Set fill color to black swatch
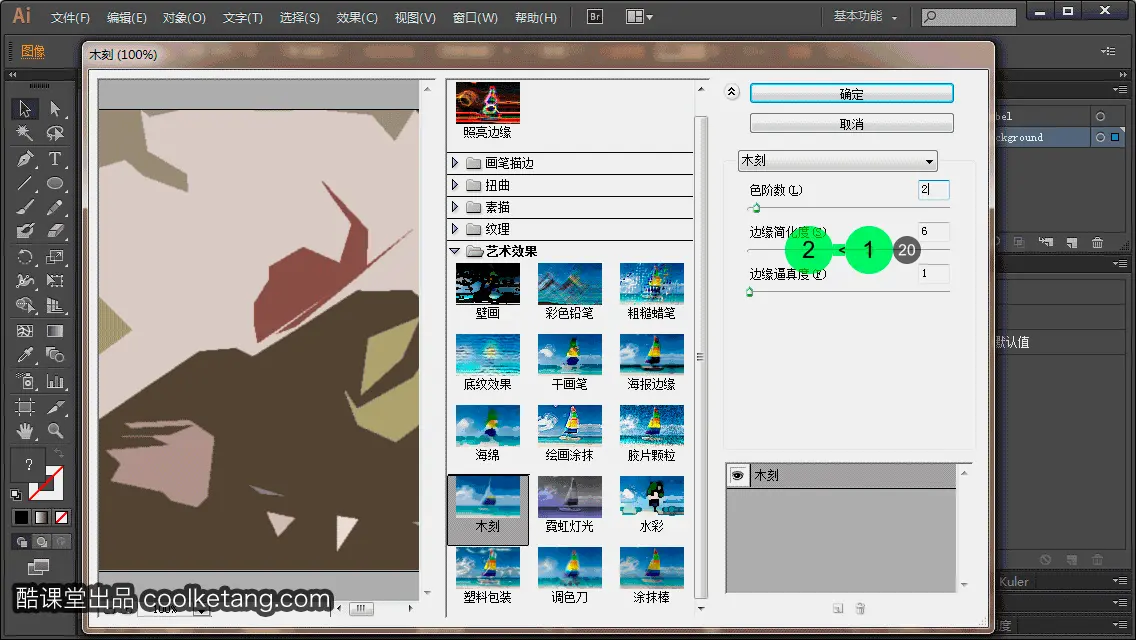The height and width of the screenshot is (640, 1136). pyautogui.click(x=21, y=518)
